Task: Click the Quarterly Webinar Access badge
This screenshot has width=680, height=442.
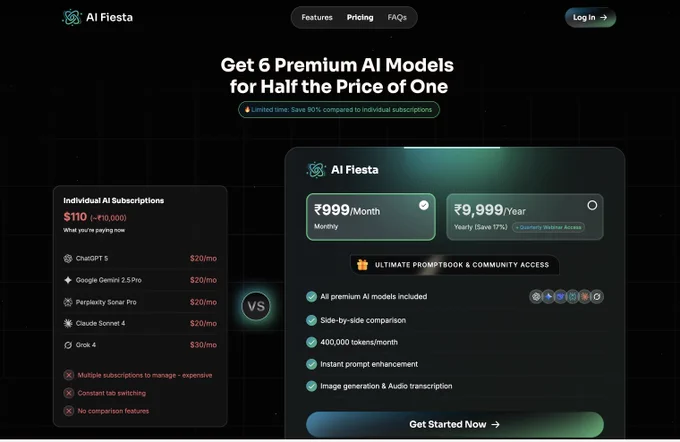Action: pyautogui.click(x=548, y=227)
